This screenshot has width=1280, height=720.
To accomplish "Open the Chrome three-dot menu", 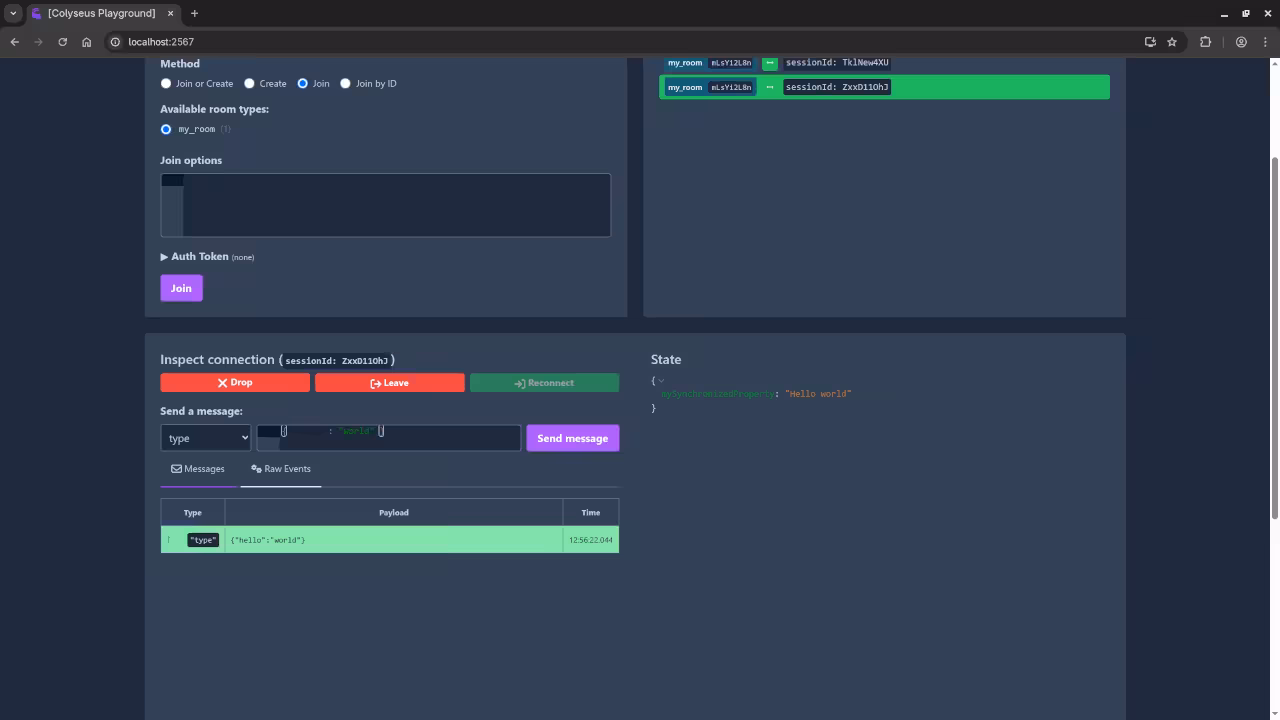I will point(1263,42).
